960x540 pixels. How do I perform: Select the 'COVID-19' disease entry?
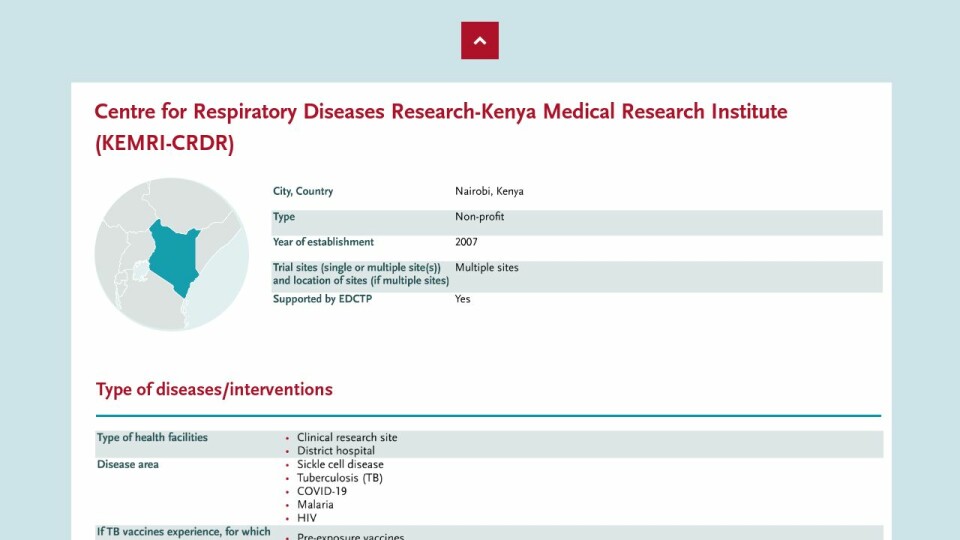pyautogui.click(x=322, y=492)
